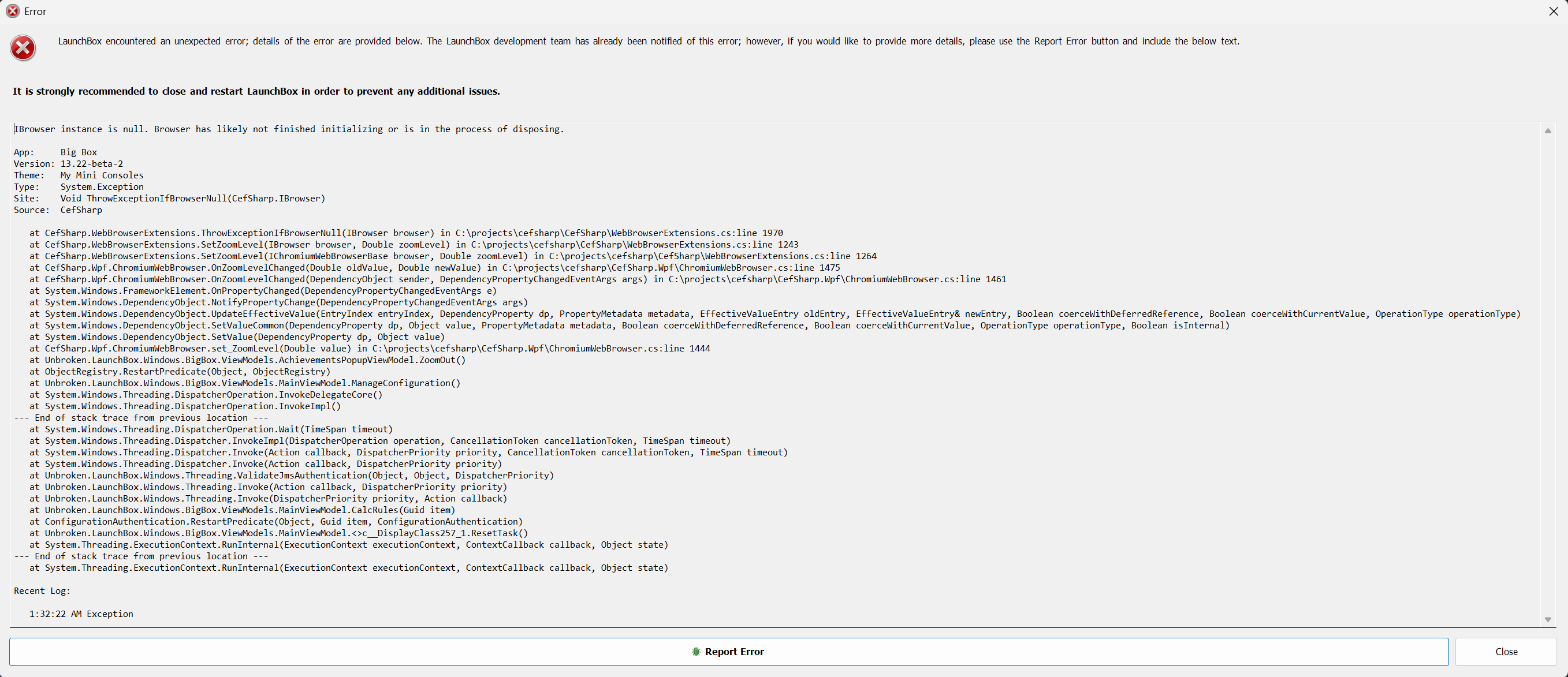Click the 'Version: 13.22-beta-2' line
Image resolution: width=1568 pixels, height=677 pixels.
coord(68,164)
